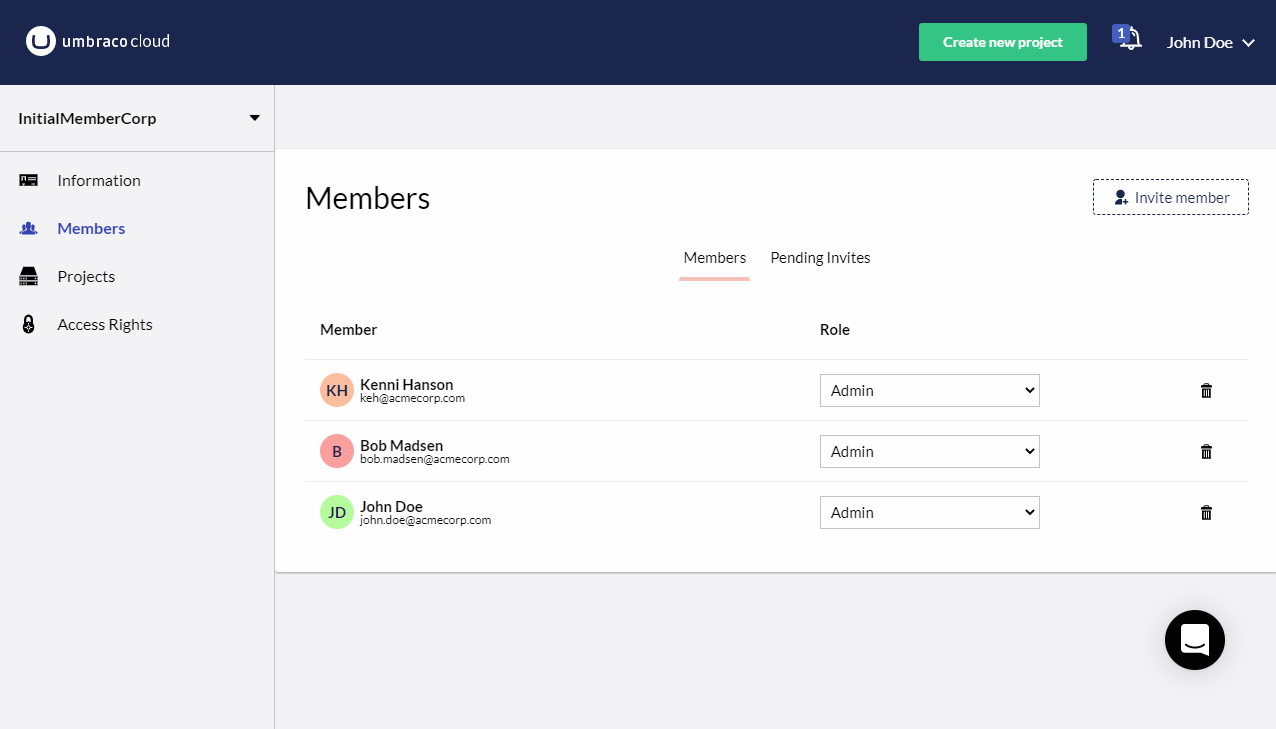Click the Umbraco Cloud logo
Screen dimensions: 1276x729
[x=98, y=41]
